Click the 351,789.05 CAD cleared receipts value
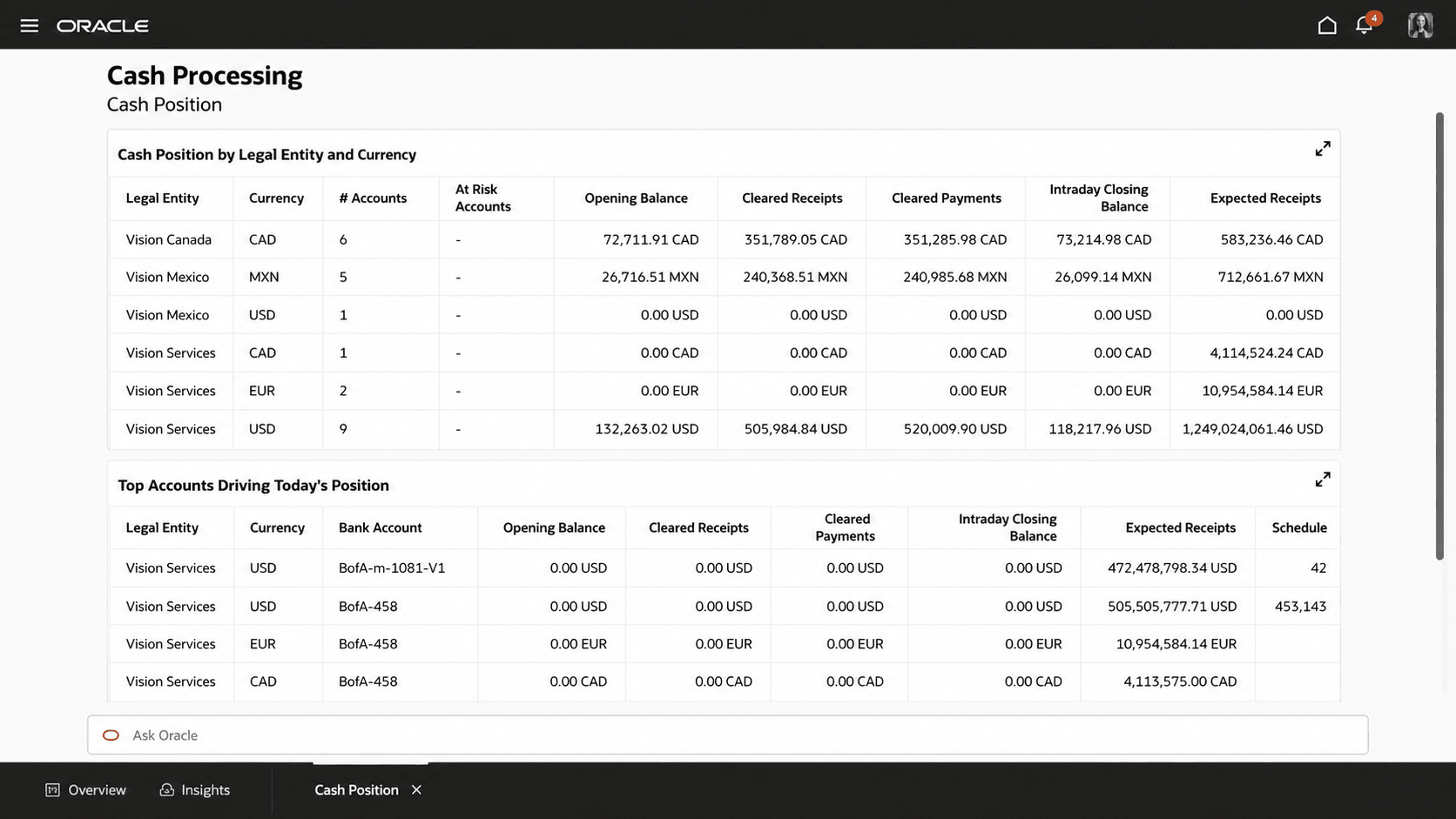The image size is (1456, 819). pos(796,240)
